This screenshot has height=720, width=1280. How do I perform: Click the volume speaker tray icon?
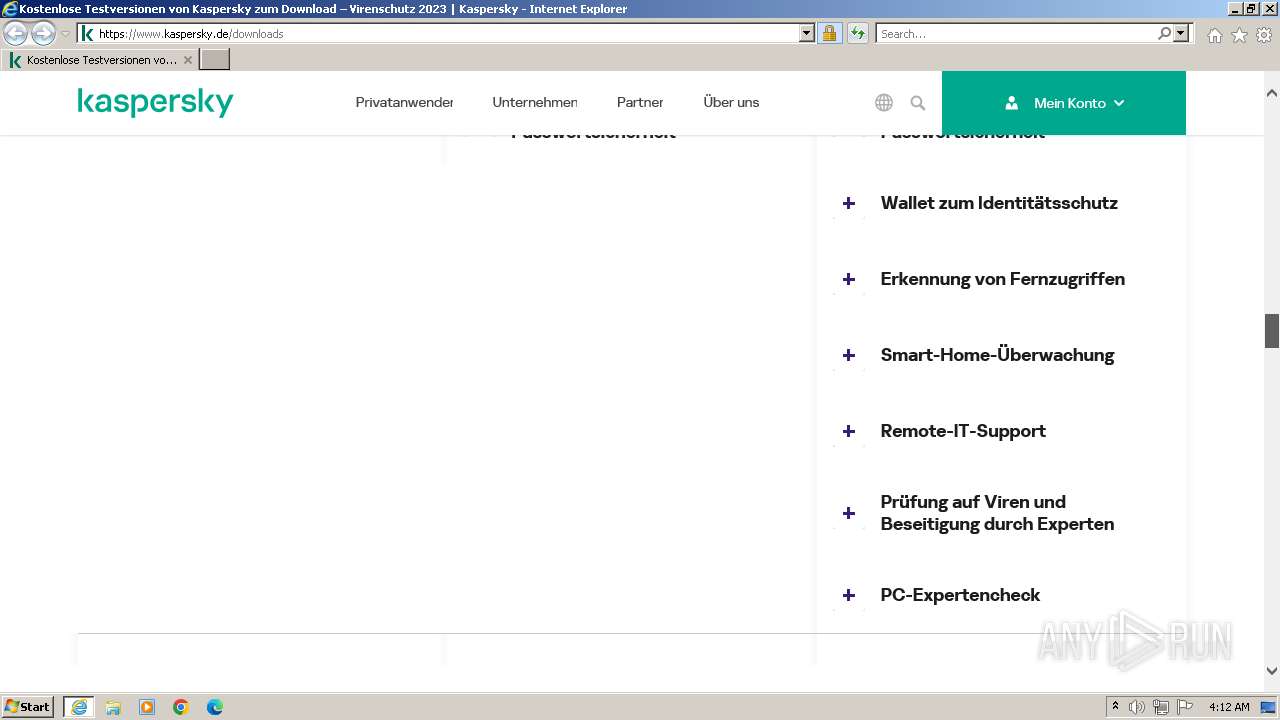pos(1137,707)
